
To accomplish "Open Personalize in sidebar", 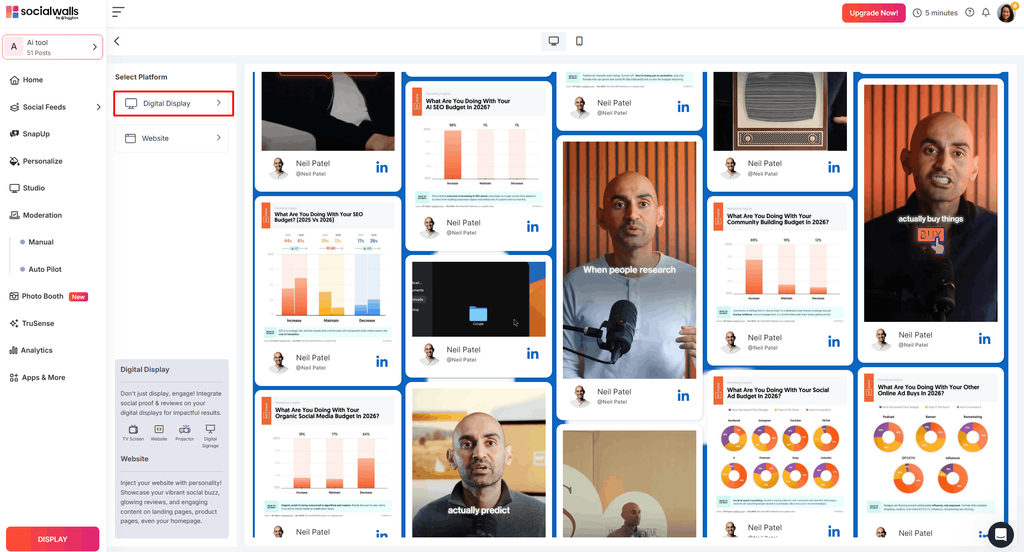I will coord(42,161).
